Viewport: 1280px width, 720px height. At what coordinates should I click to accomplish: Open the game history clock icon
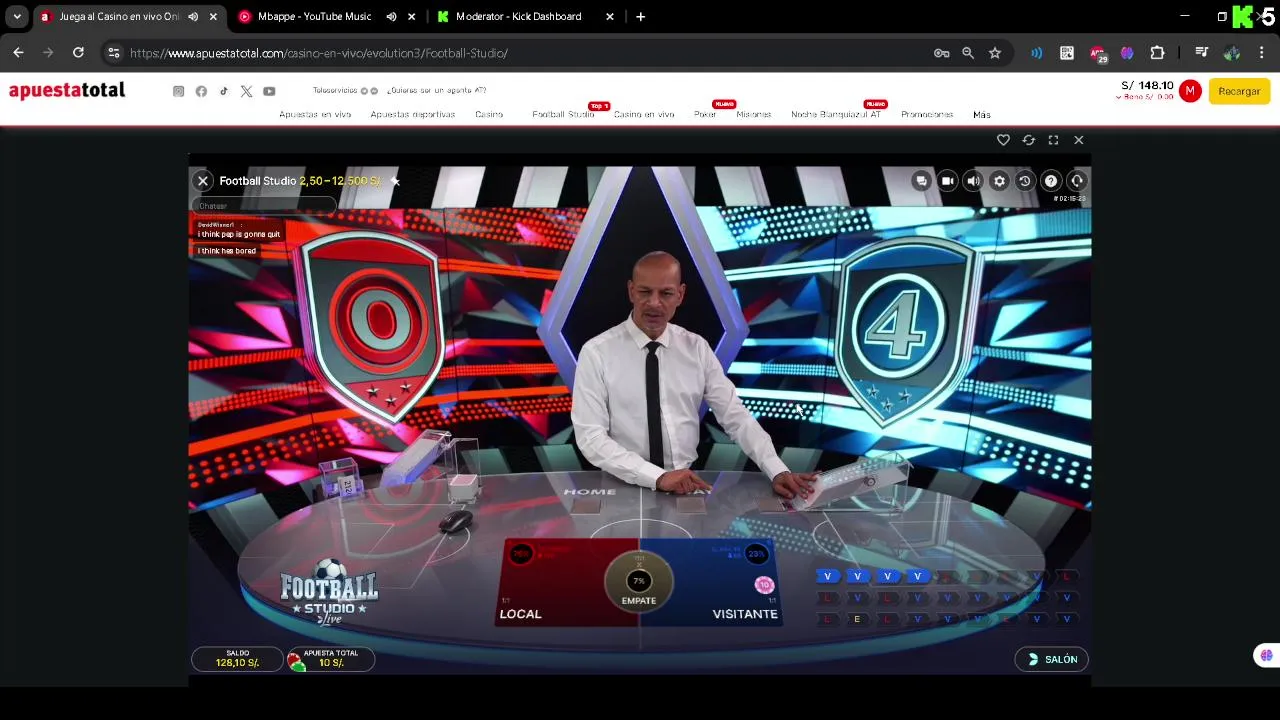coord(1025,181)
